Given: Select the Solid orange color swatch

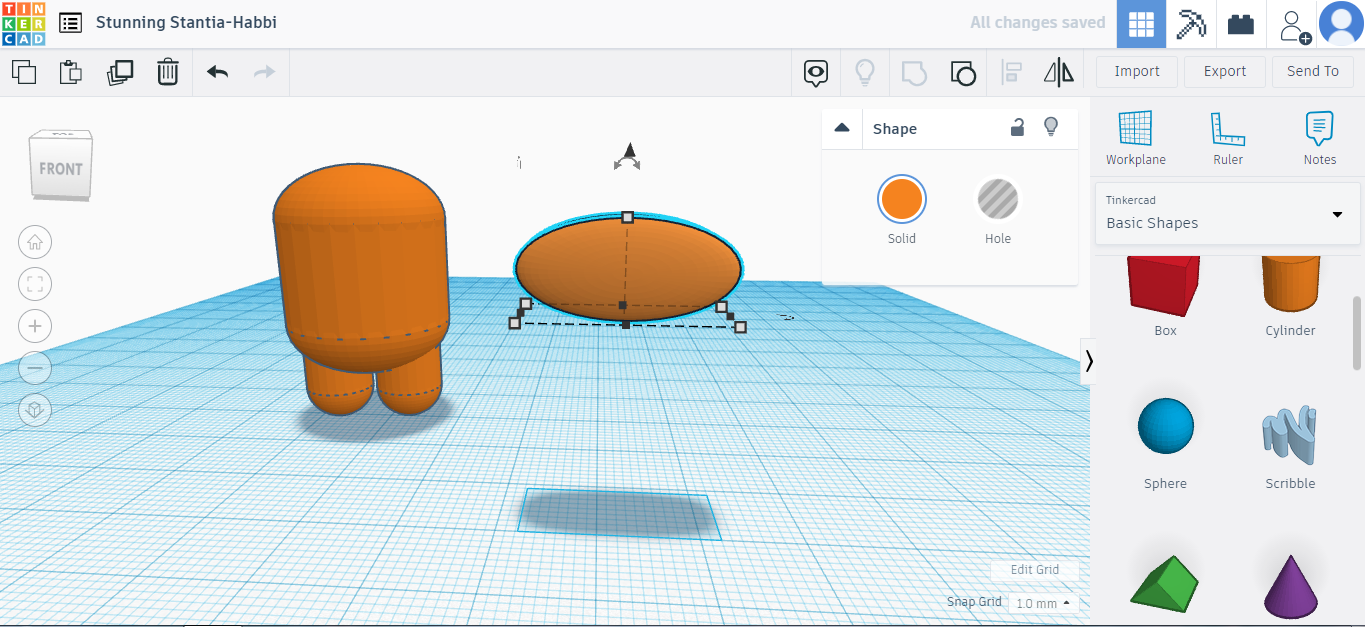Looking at the screenshot, I should coord(902,199).
